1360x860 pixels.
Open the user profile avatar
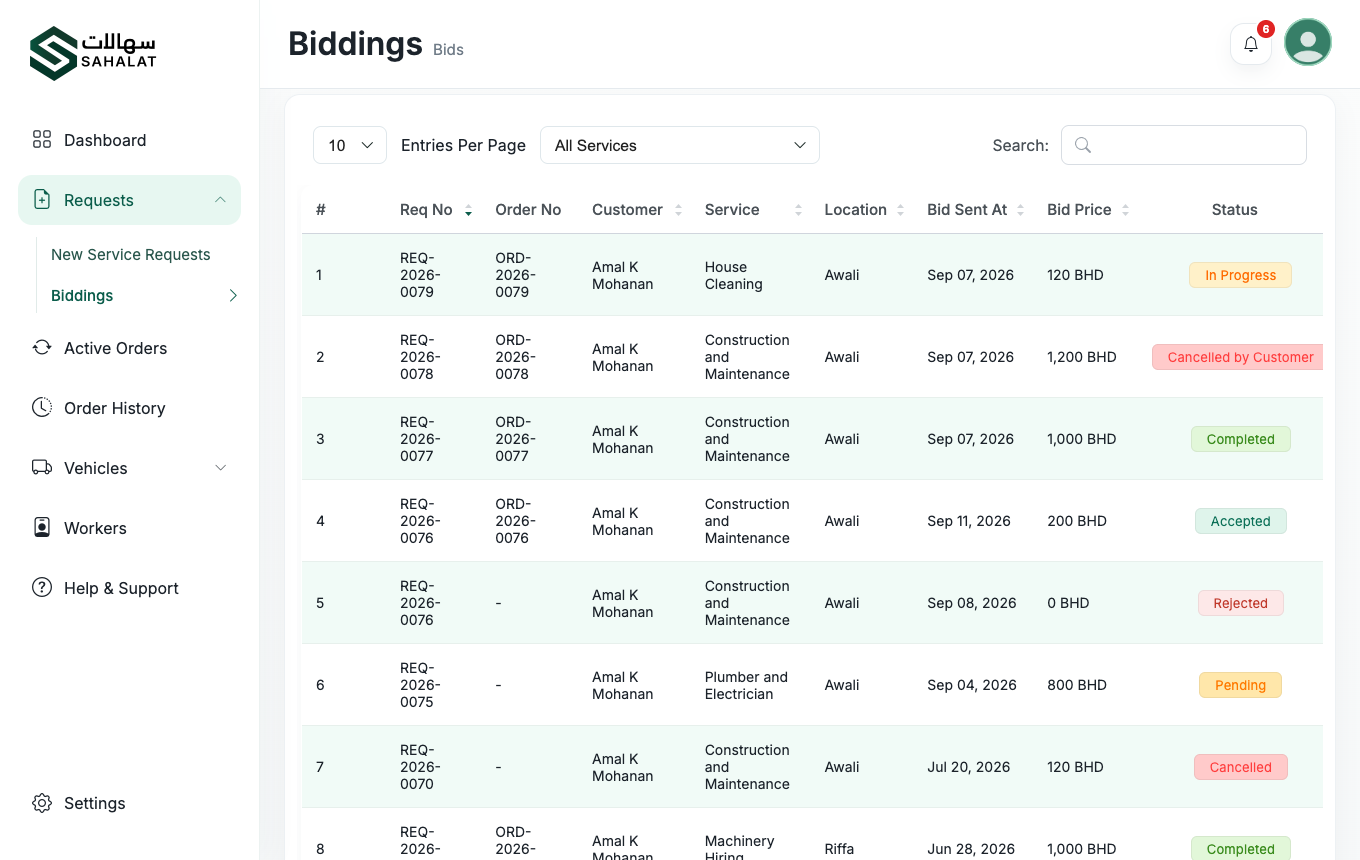[x=1308, y=42]
